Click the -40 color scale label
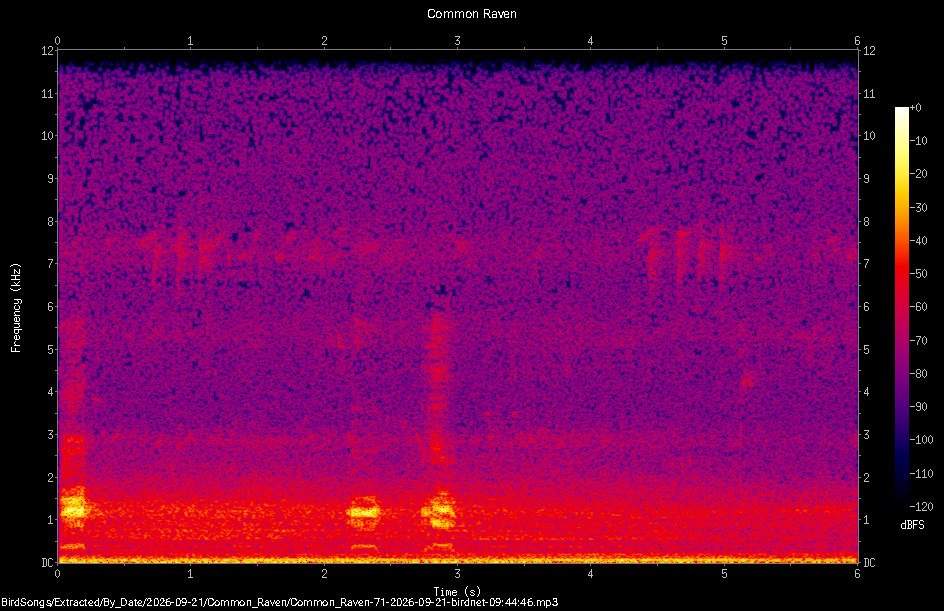Screen dimensions: 944x611 tap(918, 241)
